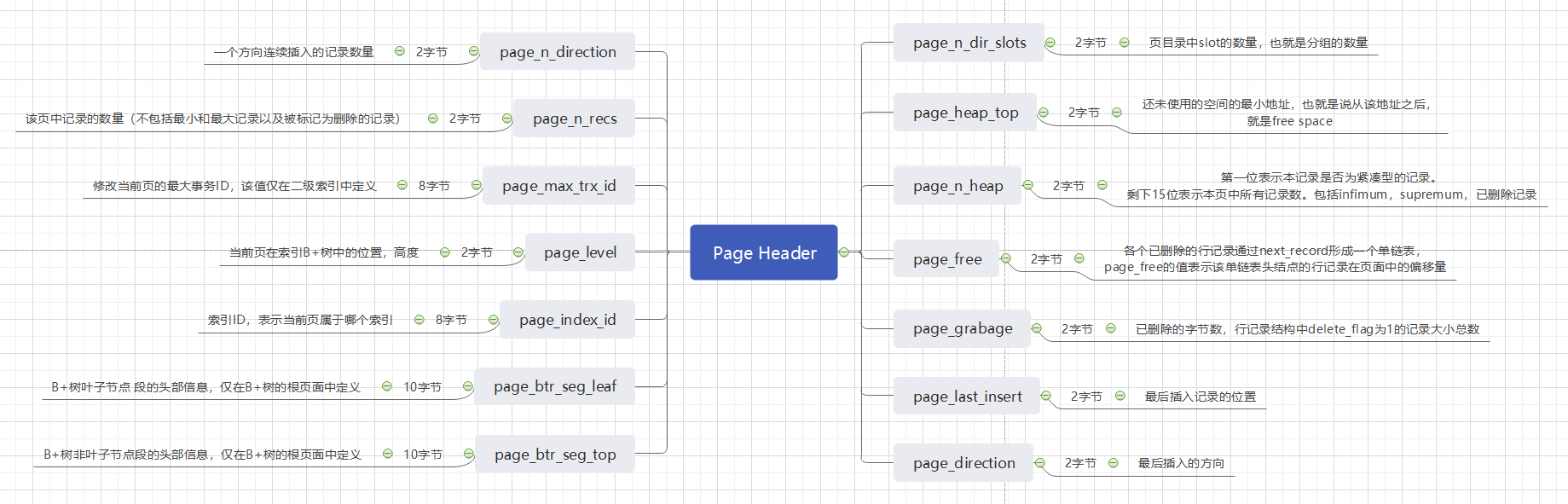Screen dimensions: 1568x504
Task: Select text B+树非叶子节点段的头部信息
Action: (x=203, y=455)
